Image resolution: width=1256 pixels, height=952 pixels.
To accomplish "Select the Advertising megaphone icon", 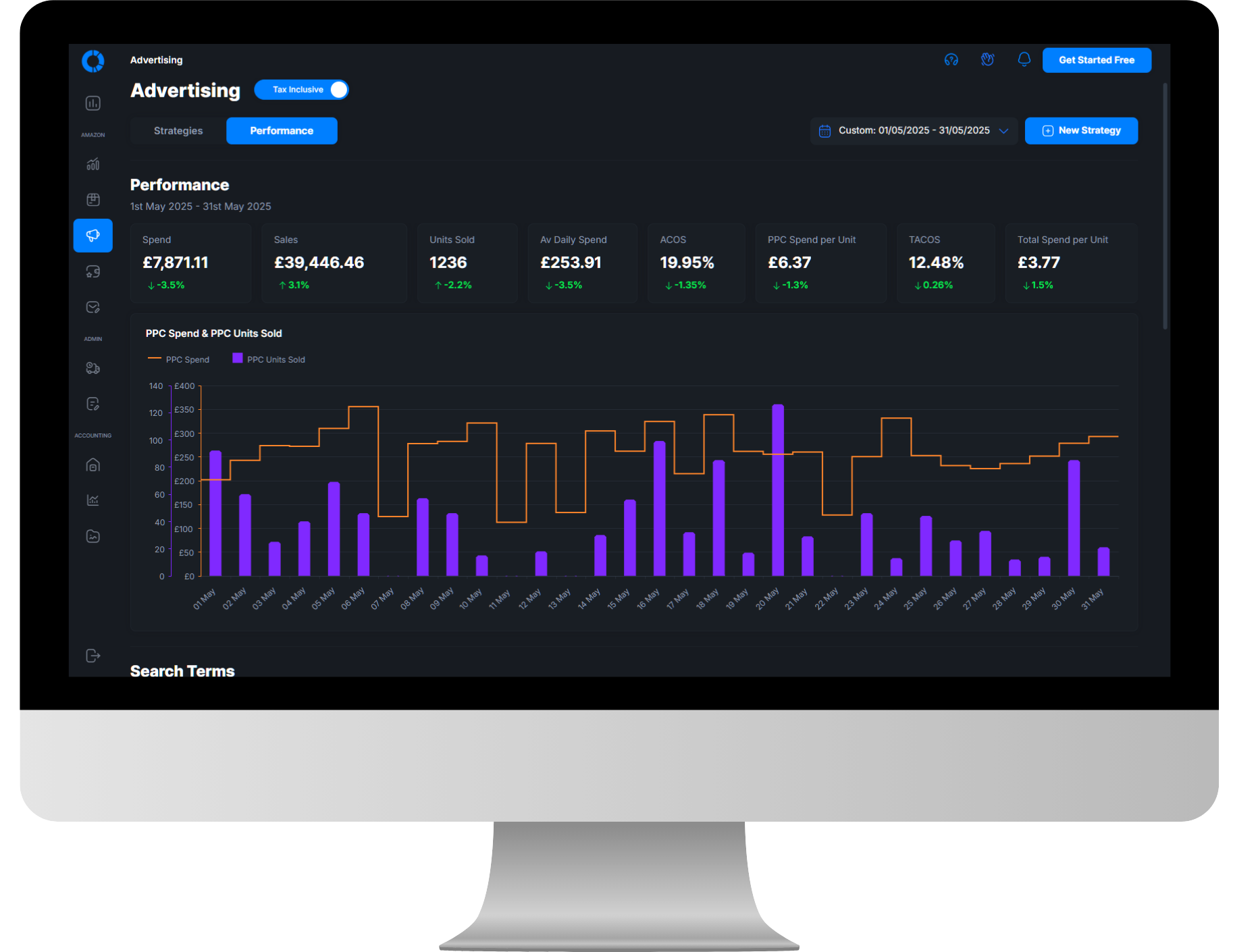I will 93,236.
